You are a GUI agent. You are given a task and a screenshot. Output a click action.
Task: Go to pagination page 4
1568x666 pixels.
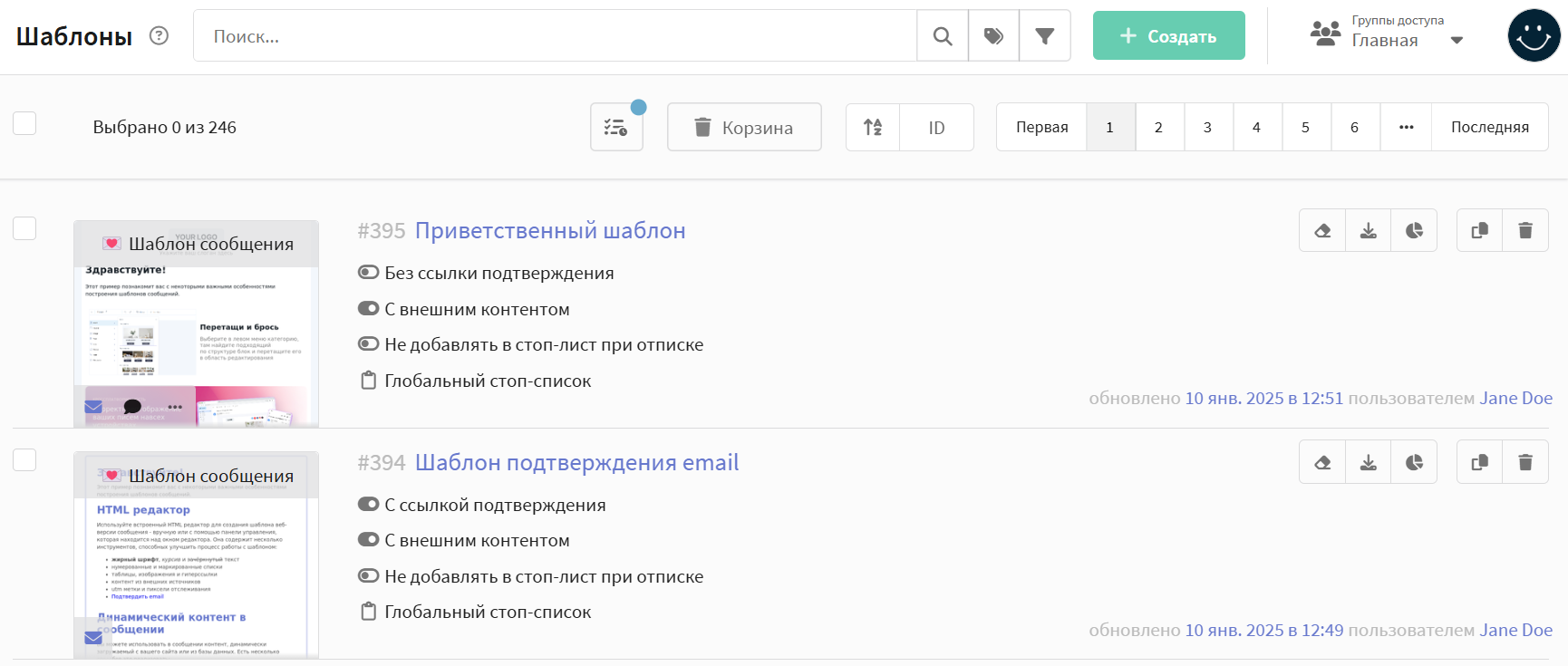pyautogui.click(x=1257, y=127)
